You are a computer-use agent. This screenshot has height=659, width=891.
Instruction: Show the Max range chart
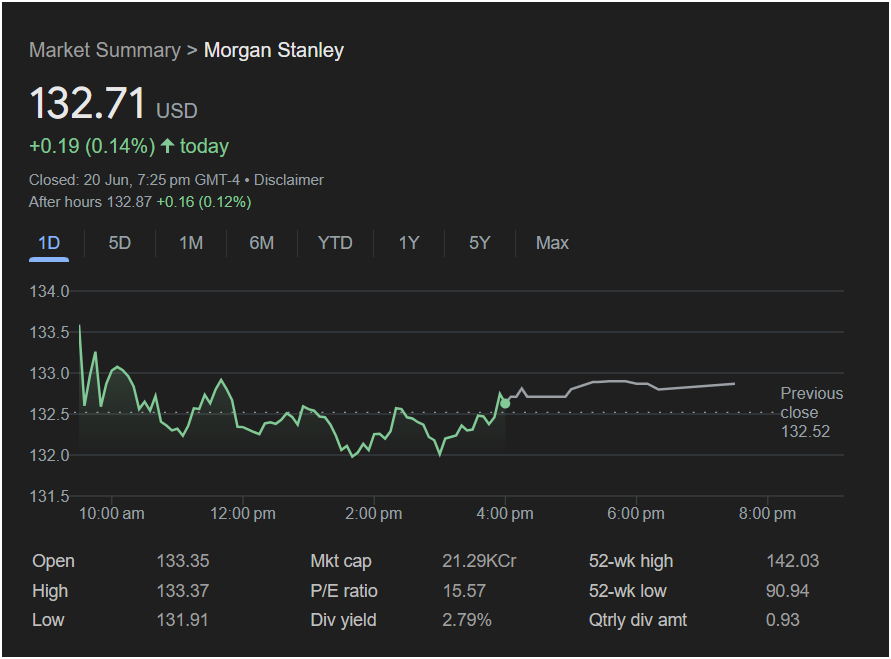(552, 243)
